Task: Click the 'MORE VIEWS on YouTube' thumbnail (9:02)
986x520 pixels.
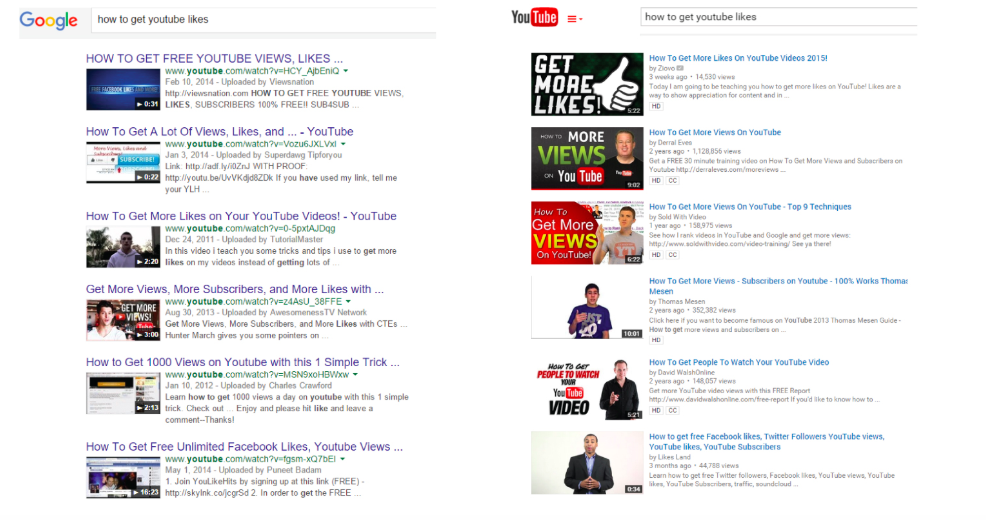Action: [587, 158]
